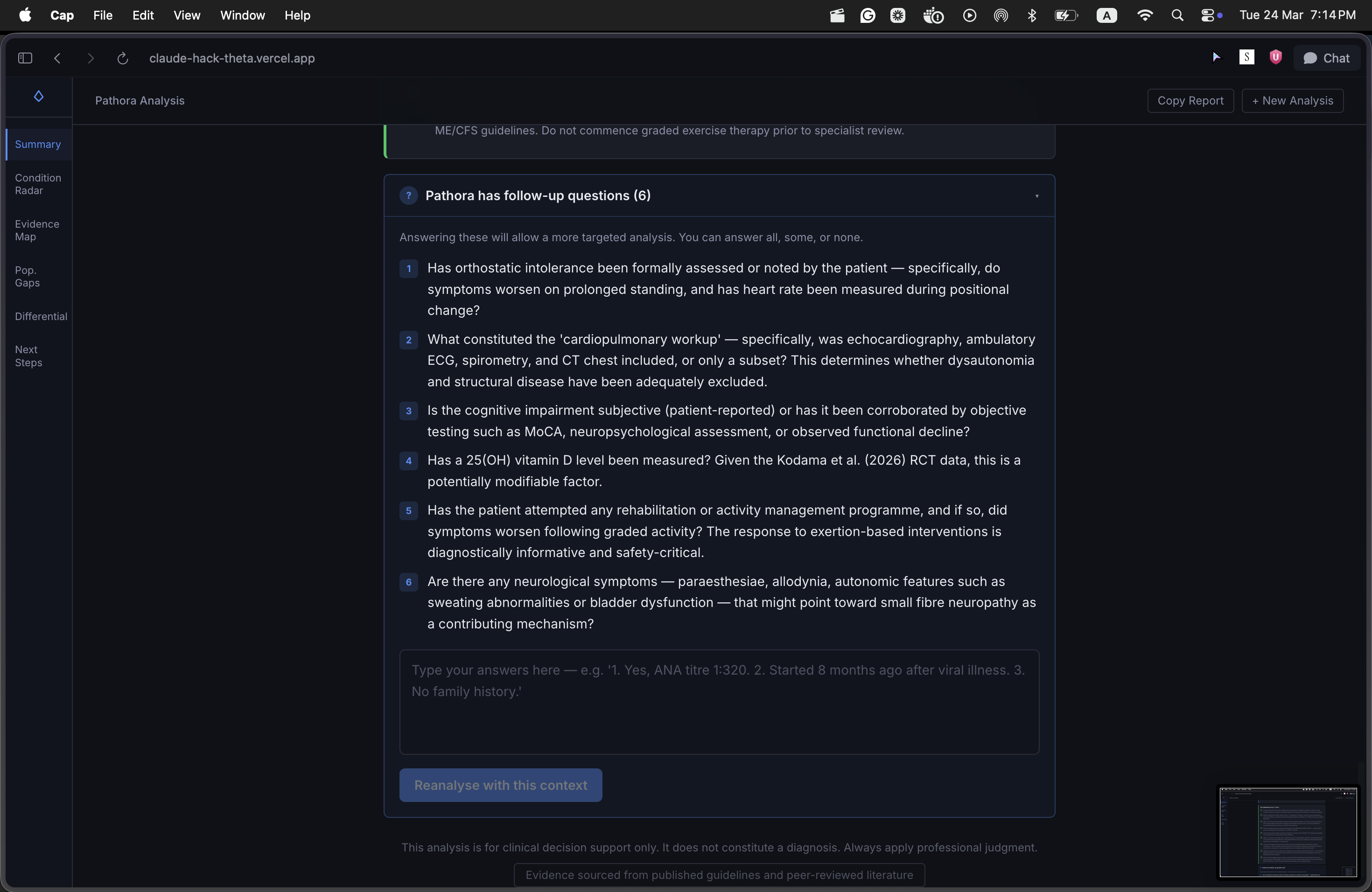
Task: Toggle the browser sidebar panel icon
Action: coord(25,58)
